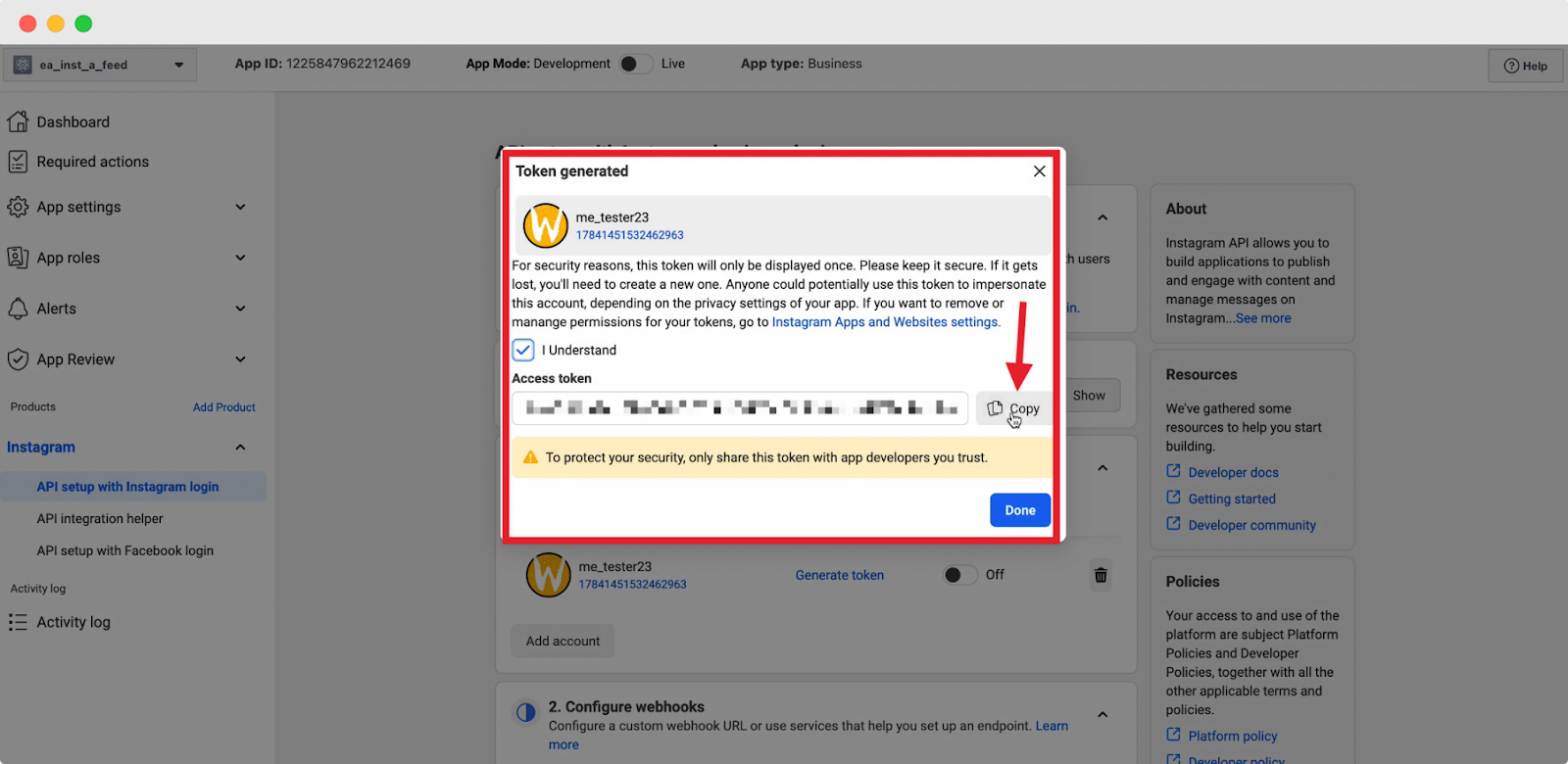Expand the App Review menu
This screenshot has height=764, width=1568.
click(x=241, y=359)
